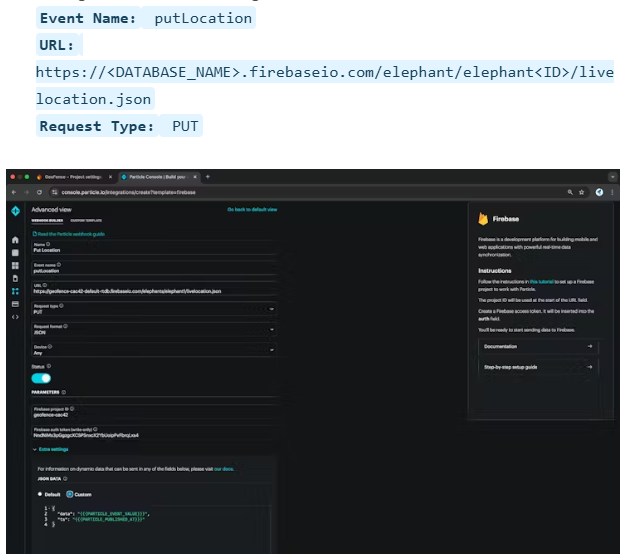
Task: Open the Request format dropdown
Action: (x=153, y=331)
